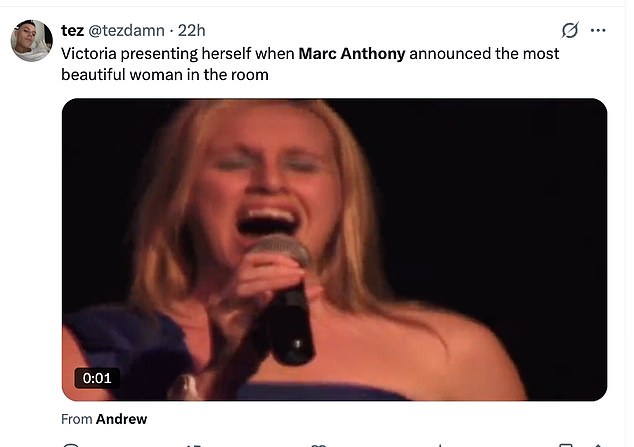
Task: Open the tweet via the 22h timestamp
Action: pos(191,30)
